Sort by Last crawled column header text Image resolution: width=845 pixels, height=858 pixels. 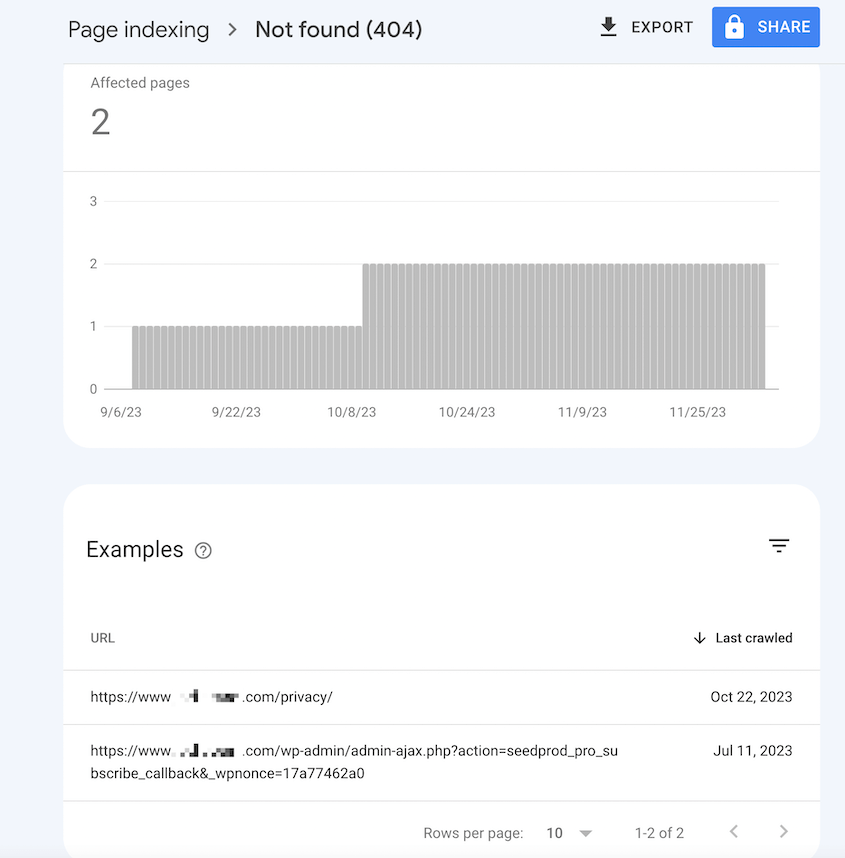pyautogui.click(x=753, y=638)
